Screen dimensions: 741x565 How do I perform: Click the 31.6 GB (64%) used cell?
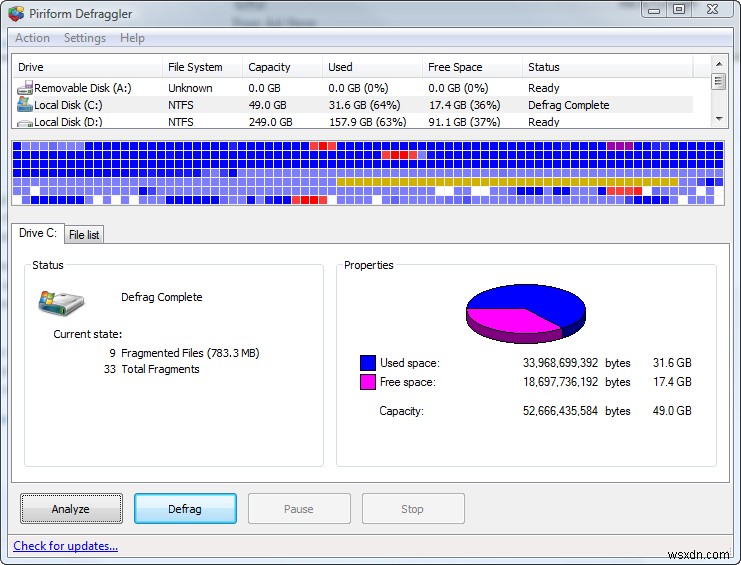364,105
